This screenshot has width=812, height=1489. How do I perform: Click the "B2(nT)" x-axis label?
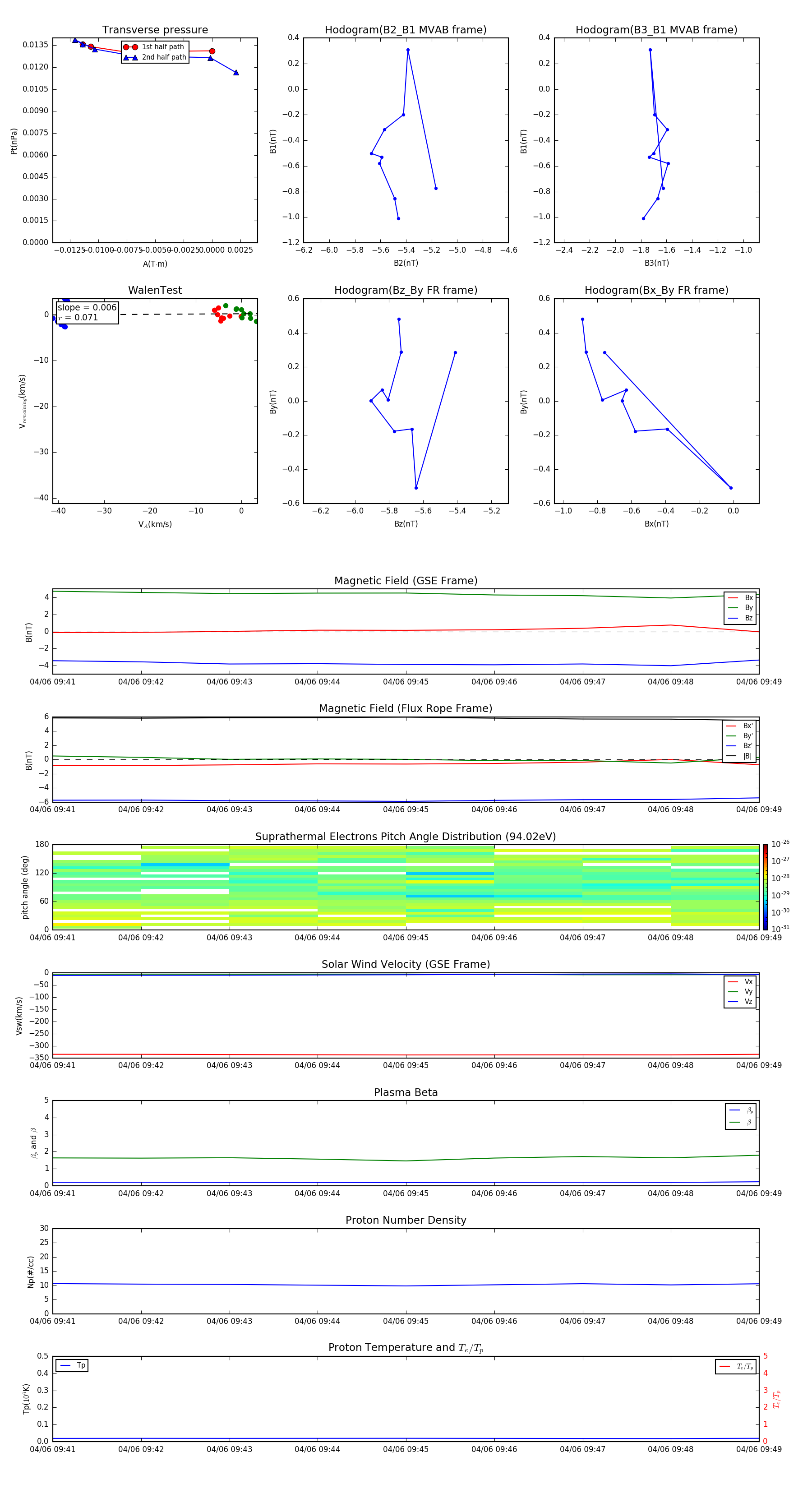coord(406,263)
